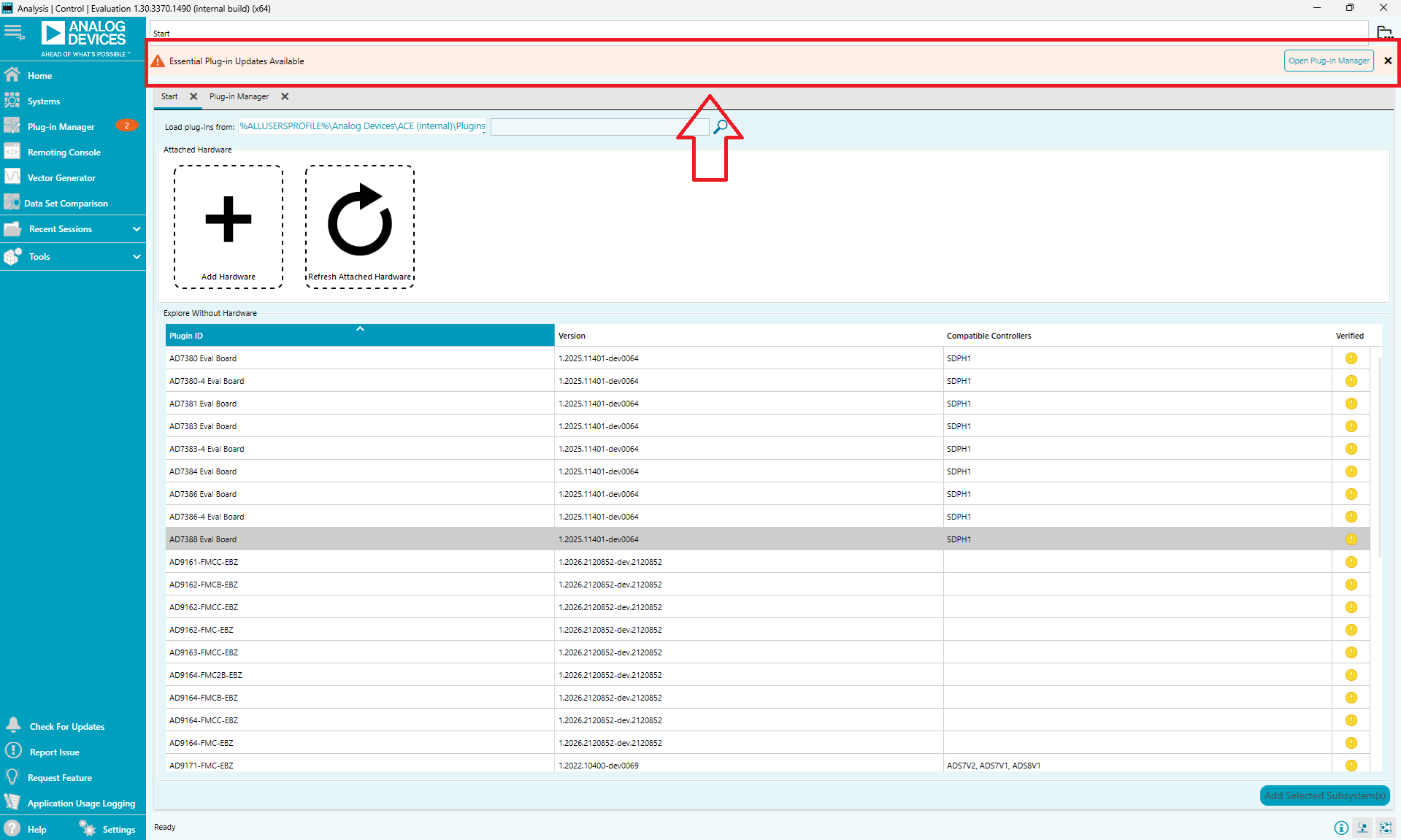Click Refresh Attached Hardware tile
This screenshot has height=840, width=1401.
(x=360, y=227)
